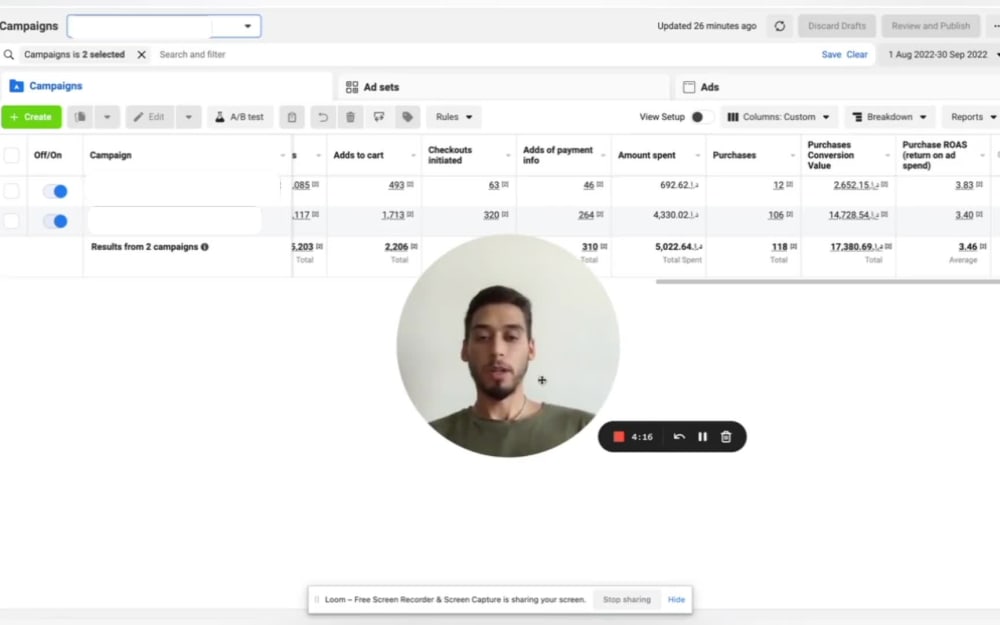Click the Purchase ROAS column header
Viewport: 1000px width, 625px height.
pyautogui.click(x=934, y=155)
